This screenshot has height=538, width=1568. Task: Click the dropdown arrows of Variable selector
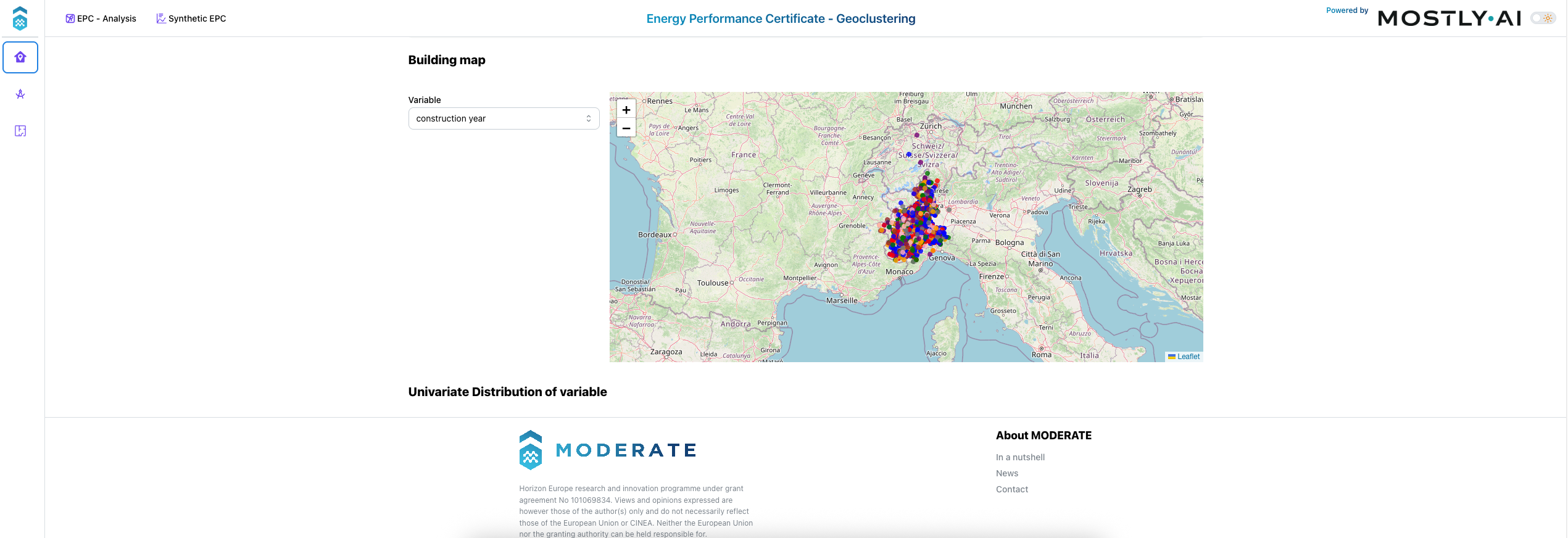pos(589,118)
